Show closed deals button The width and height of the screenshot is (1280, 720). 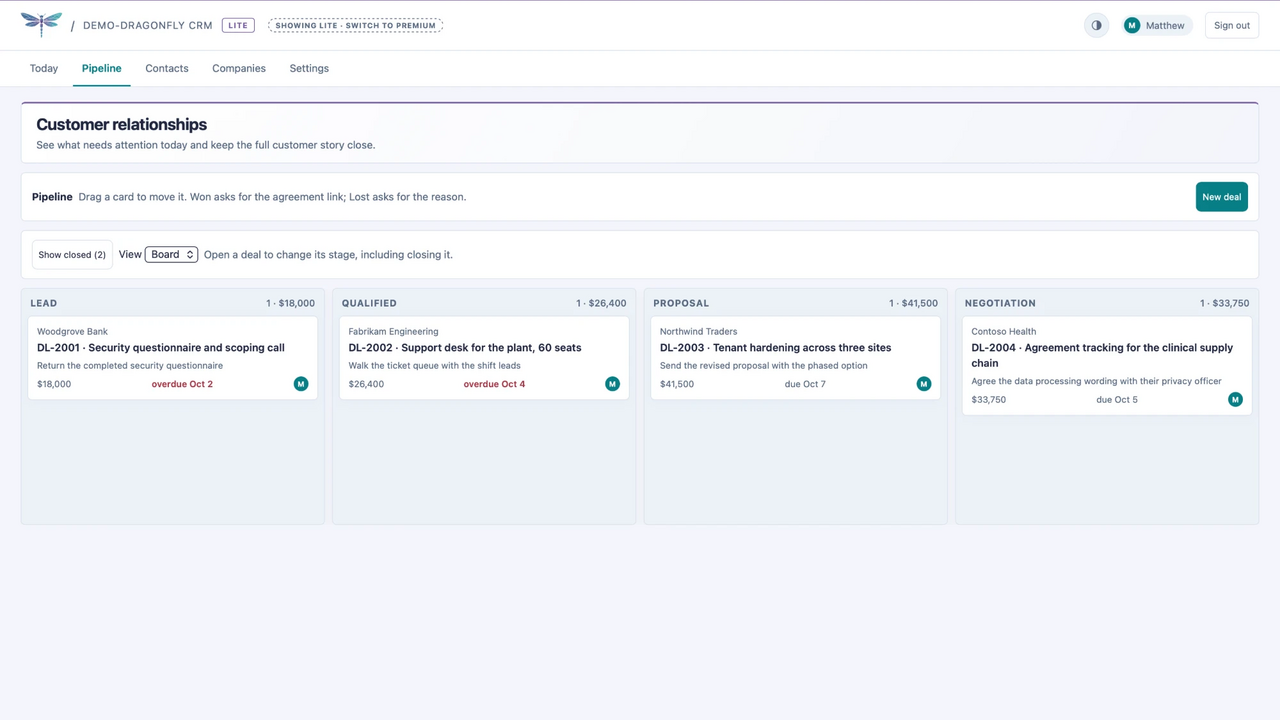click(72, 255)
